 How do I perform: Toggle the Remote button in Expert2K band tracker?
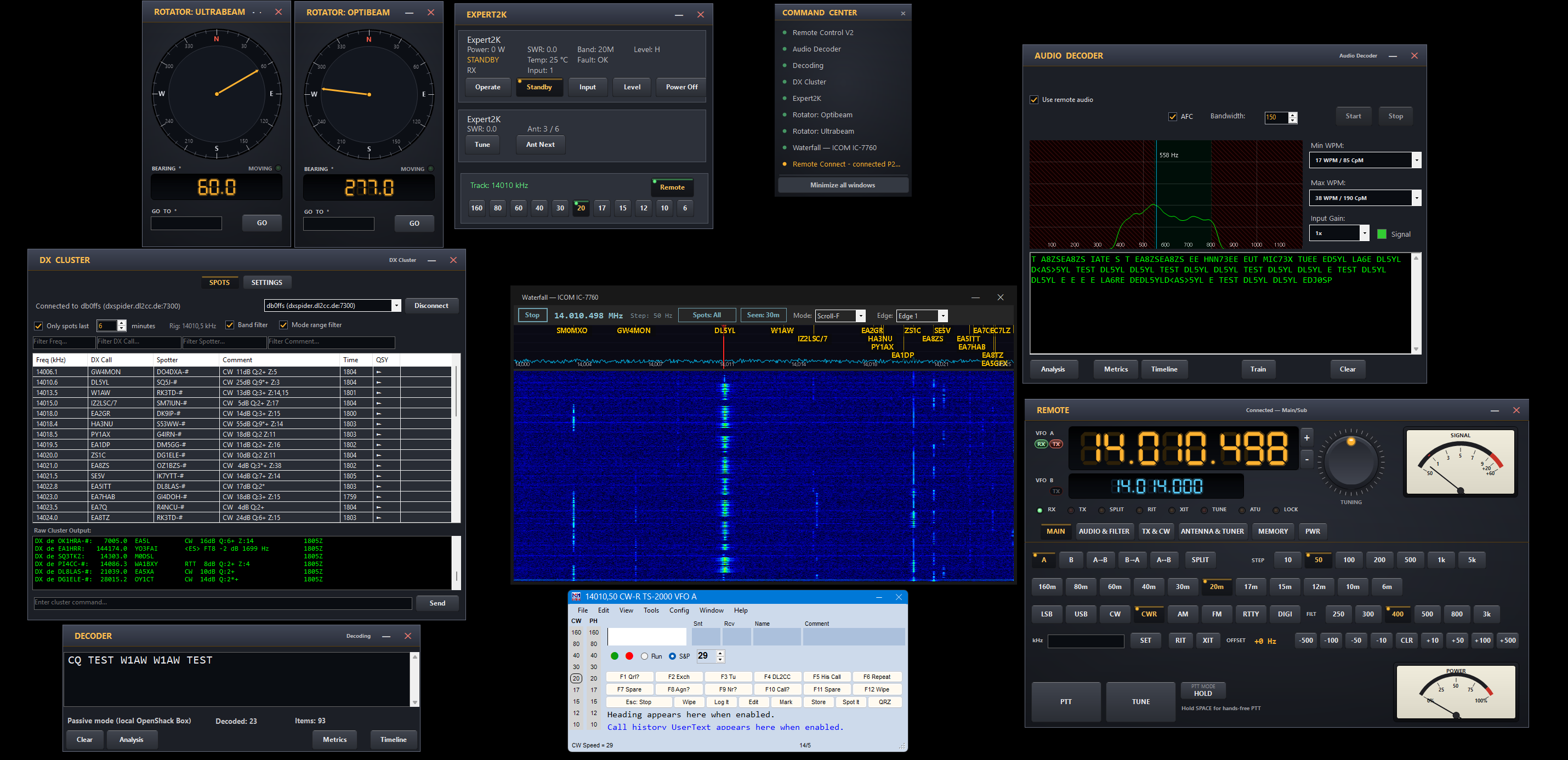click(672, 187)
